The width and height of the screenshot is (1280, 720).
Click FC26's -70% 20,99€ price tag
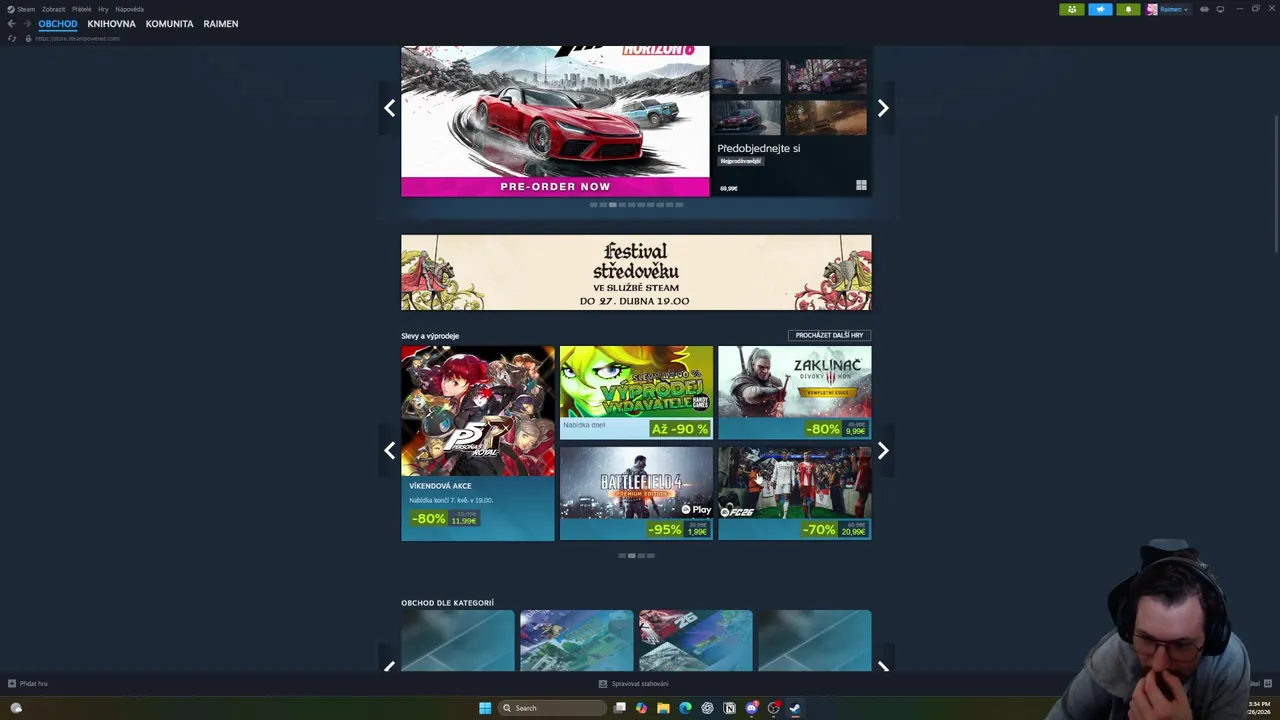(835, 529)
